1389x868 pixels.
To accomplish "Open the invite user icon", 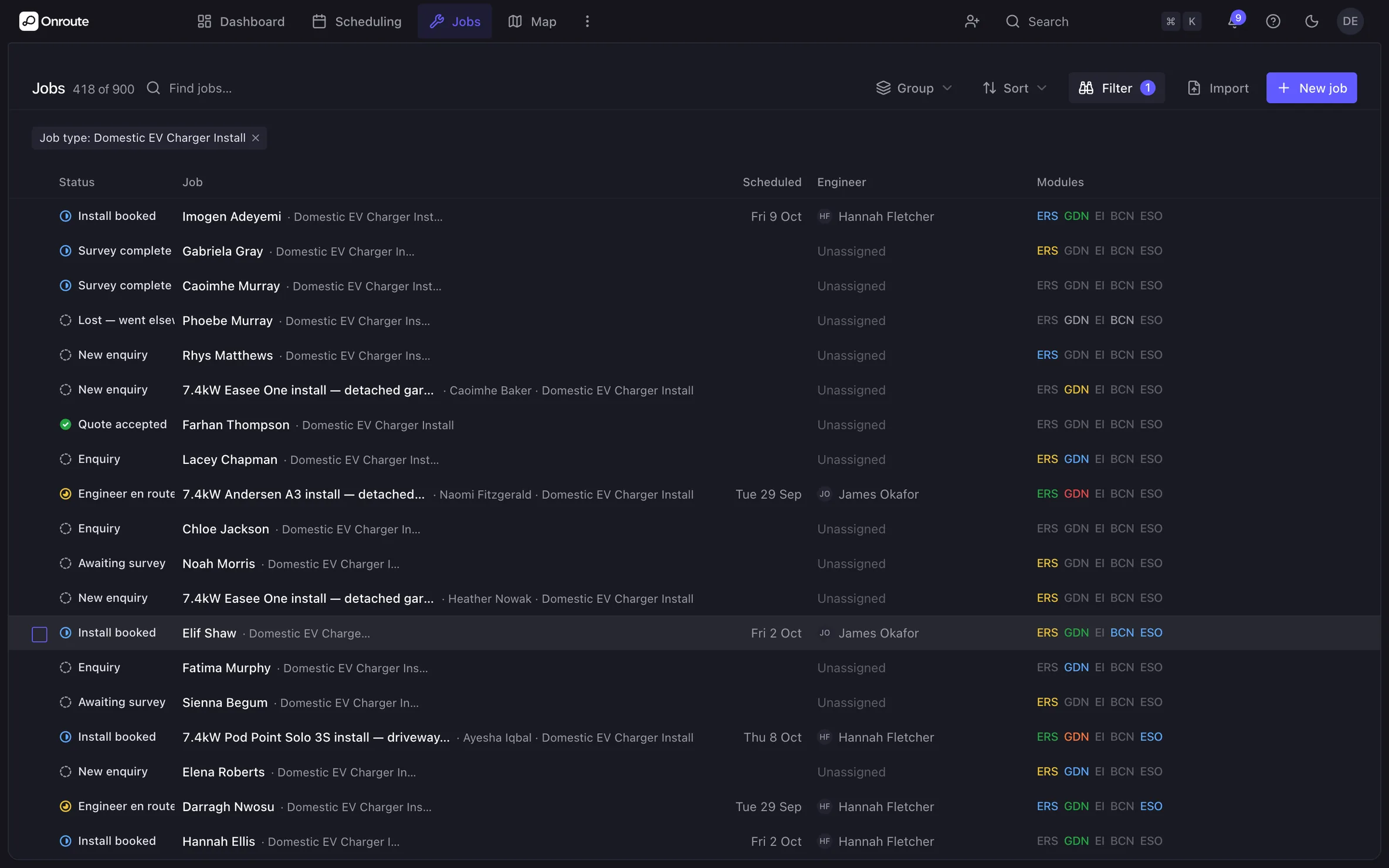I will tap(972, 21).
